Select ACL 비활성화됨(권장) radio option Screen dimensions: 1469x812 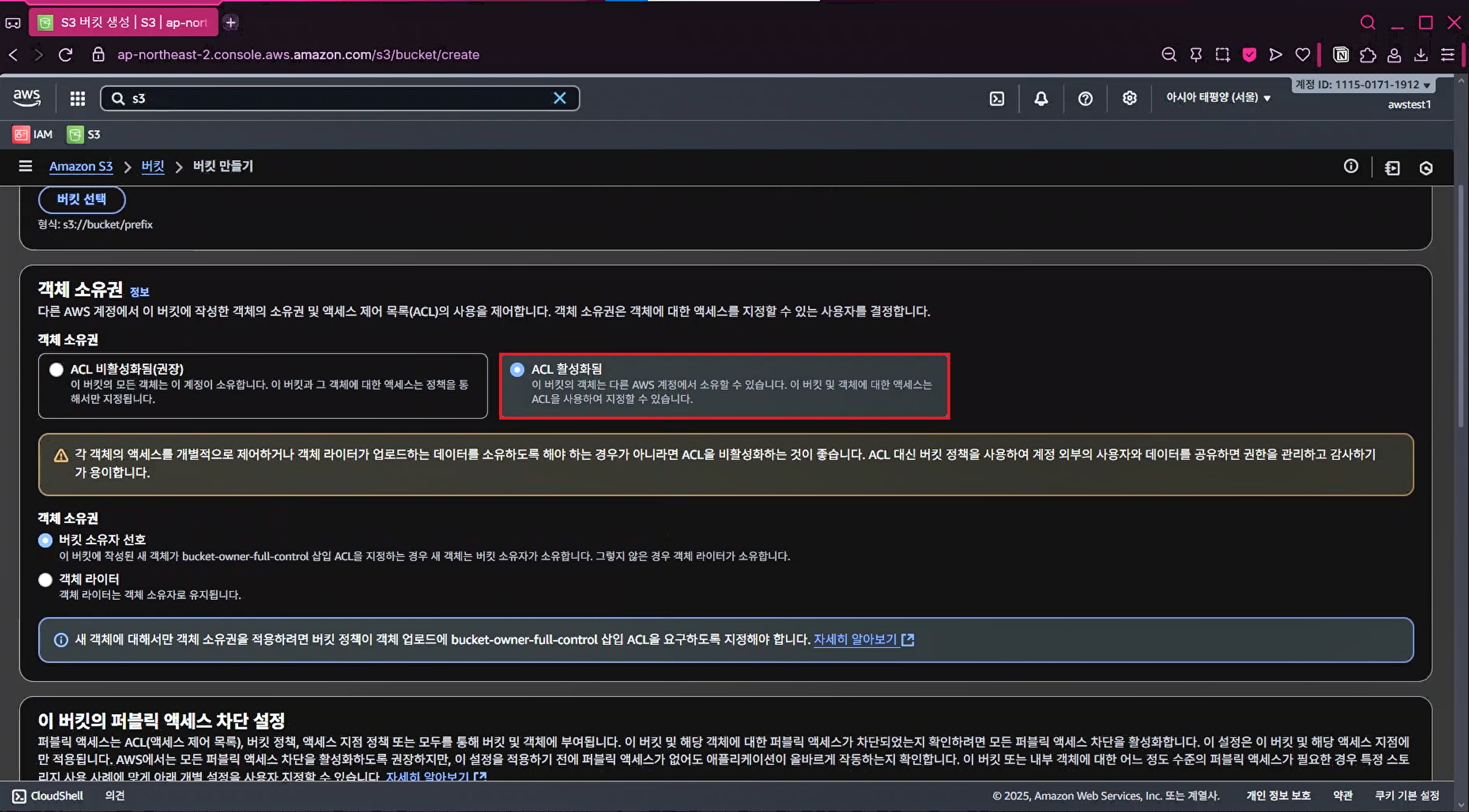(x=56, y=370)
